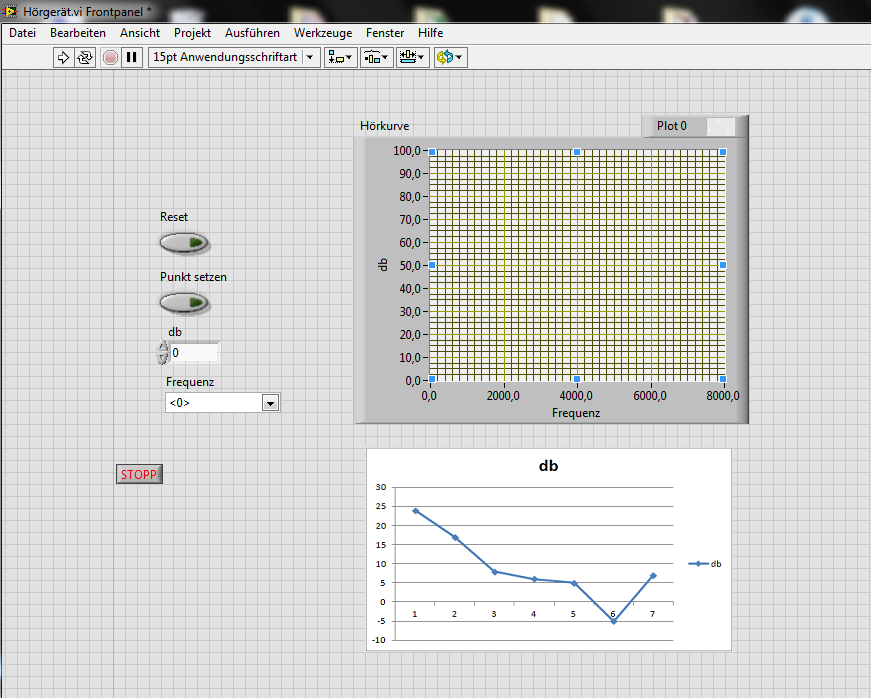Click the 4000,0 x-axis tick label
The height and width of the screenshot is (698, 871).
coord(576,396)
